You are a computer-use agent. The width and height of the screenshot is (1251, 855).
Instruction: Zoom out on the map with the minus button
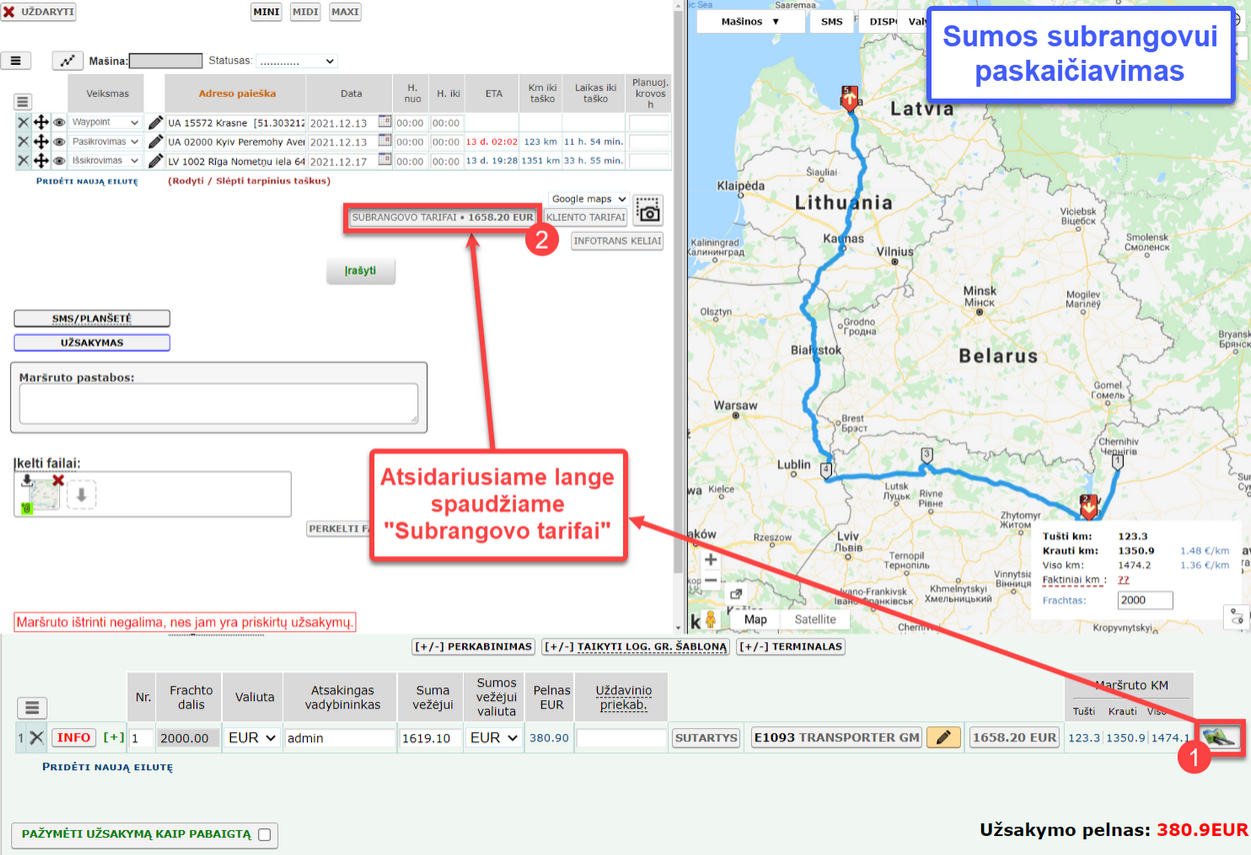coord(711,581)
